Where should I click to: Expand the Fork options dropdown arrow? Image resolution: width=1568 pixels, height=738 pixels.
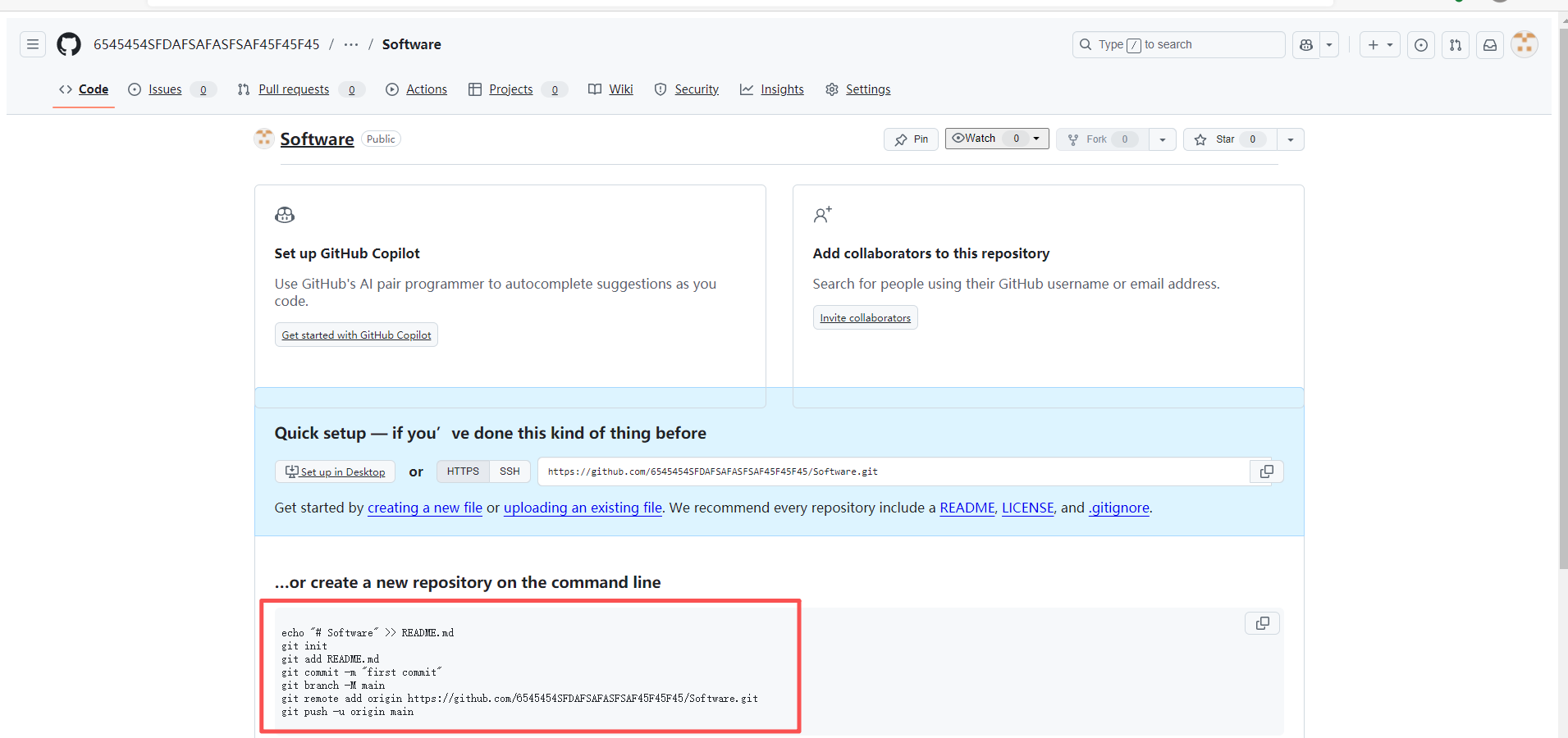[x=1163, y=139]
